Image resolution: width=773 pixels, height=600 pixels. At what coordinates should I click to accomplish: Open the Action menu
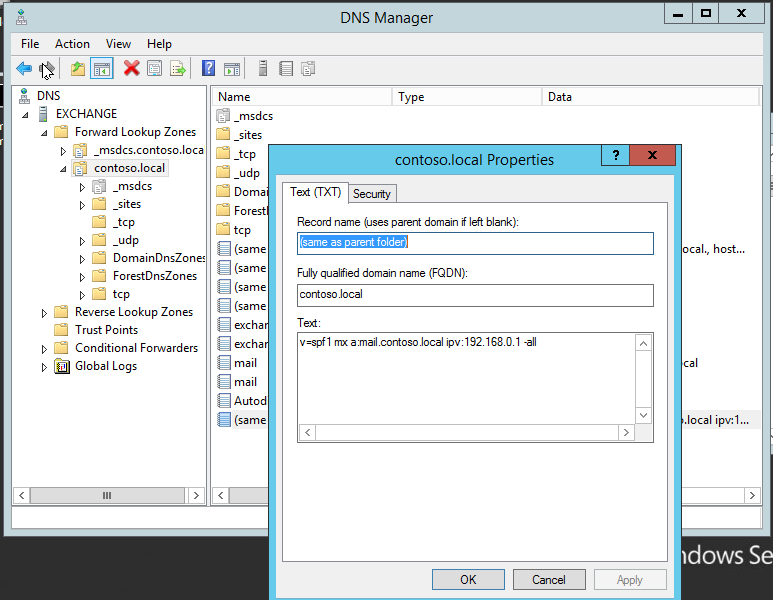coord(72,44)
